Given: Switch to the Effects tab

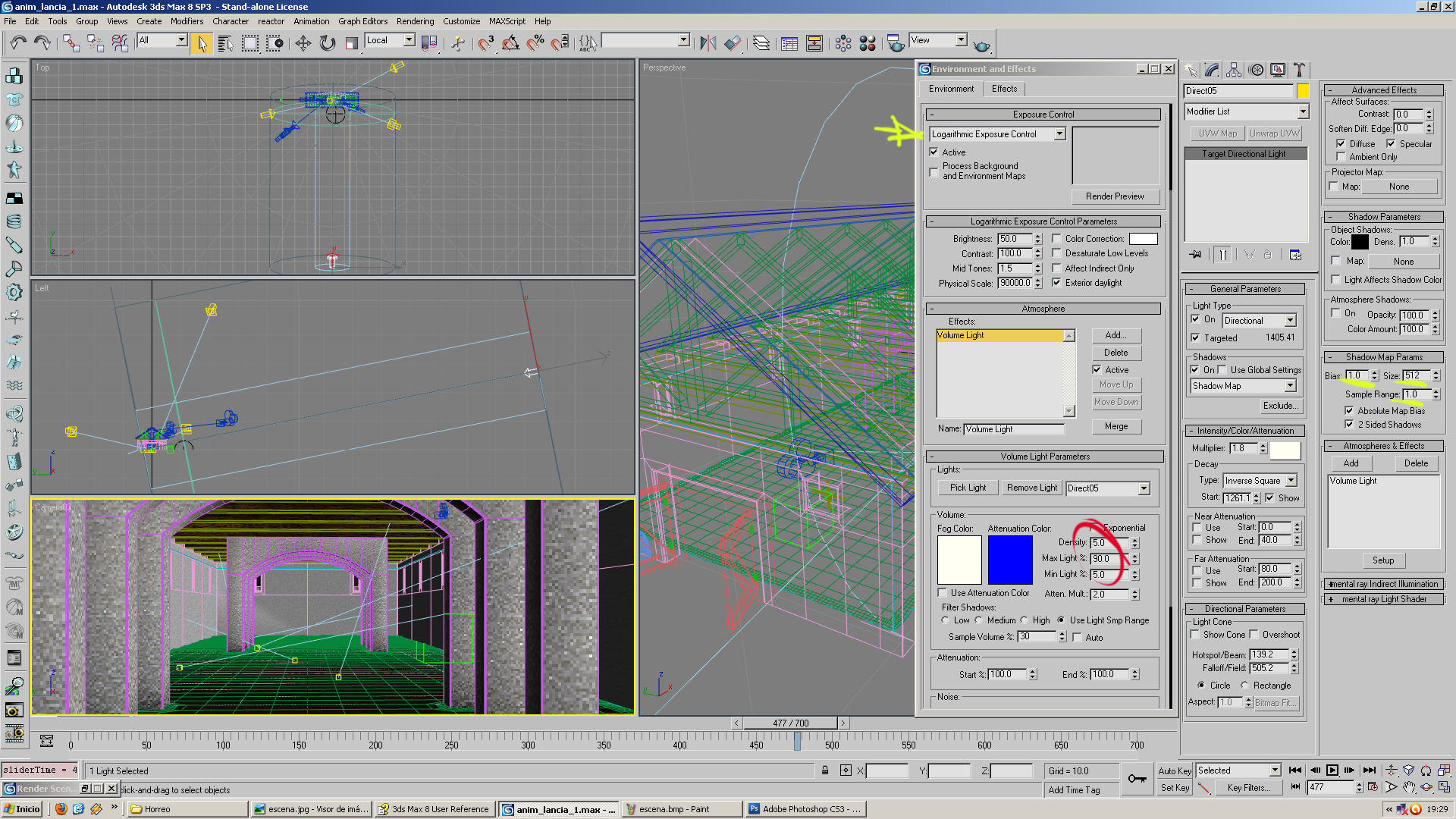Looking at the screenshot, I should tap(1004, 89).
